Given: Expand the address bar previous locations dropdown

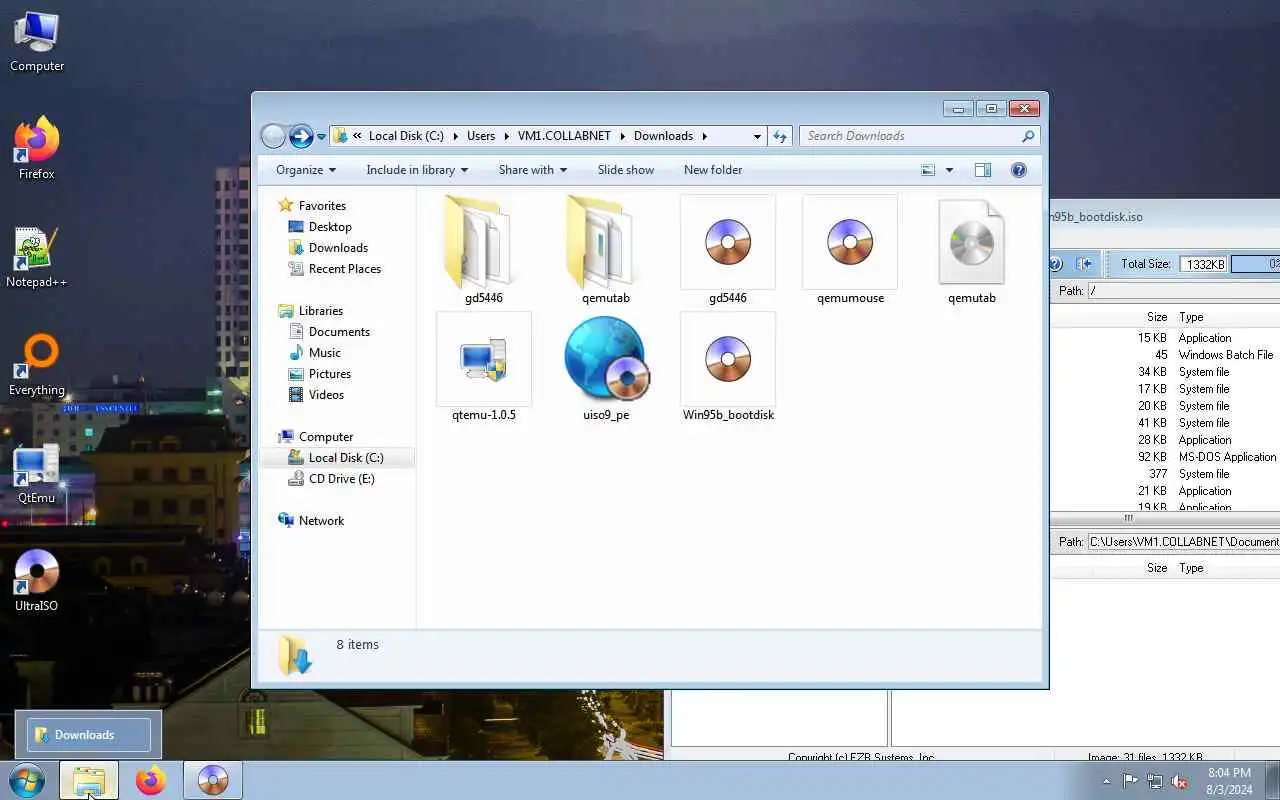Looking at the screenshot, I should click(757, 136).
